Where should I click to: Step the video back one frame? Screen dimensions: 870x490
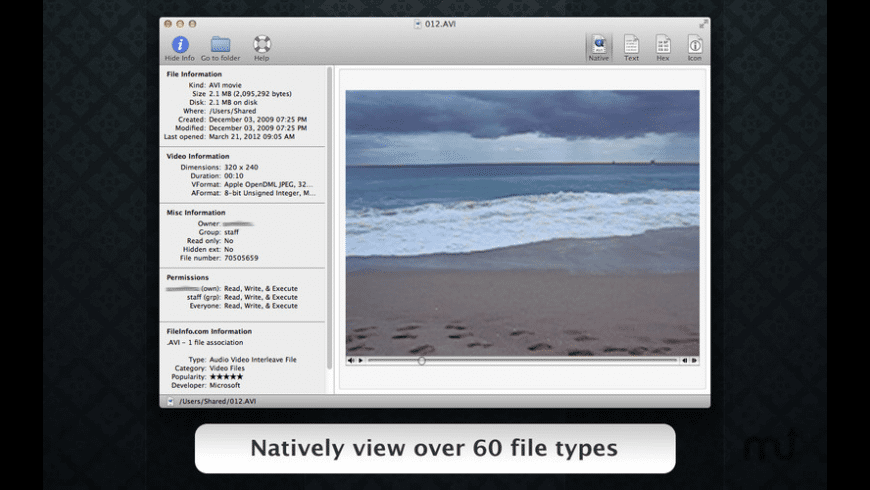[x=685, y=361]
